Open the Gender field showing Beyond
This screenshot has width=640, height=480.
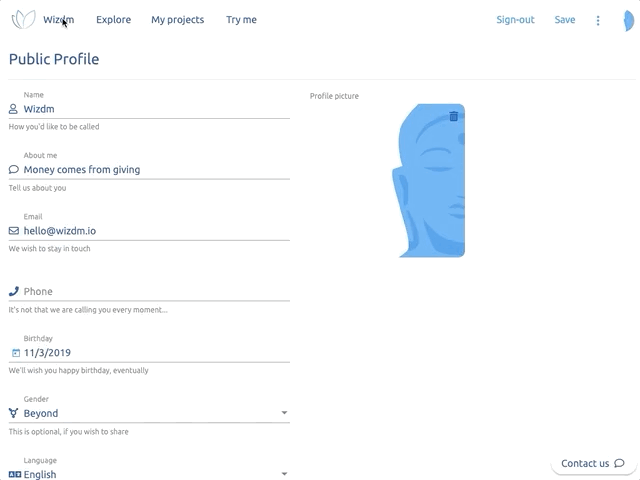[149, 413]
